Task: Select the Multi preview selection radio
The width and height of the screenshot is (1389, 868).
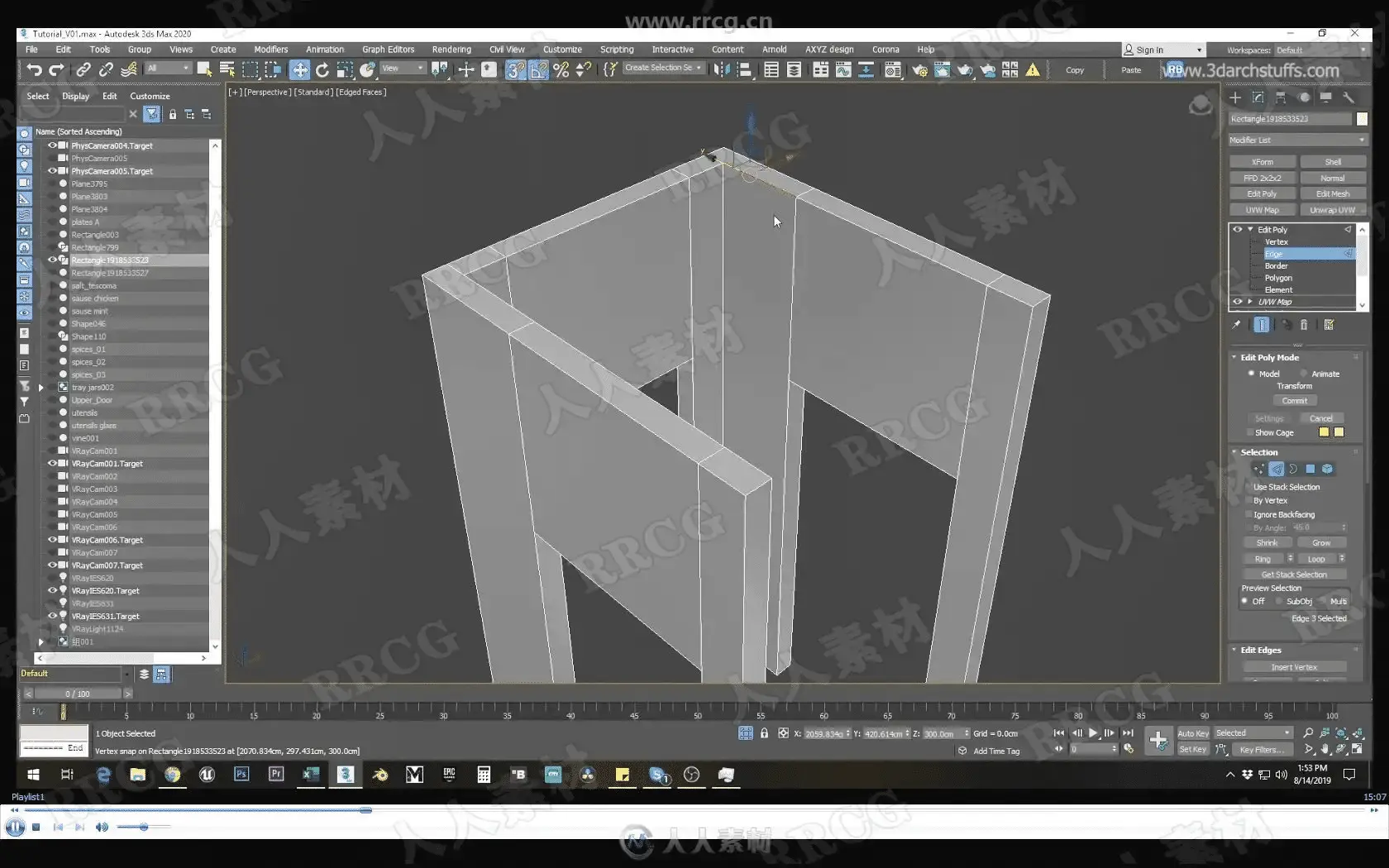Action: click(1323, 601)
